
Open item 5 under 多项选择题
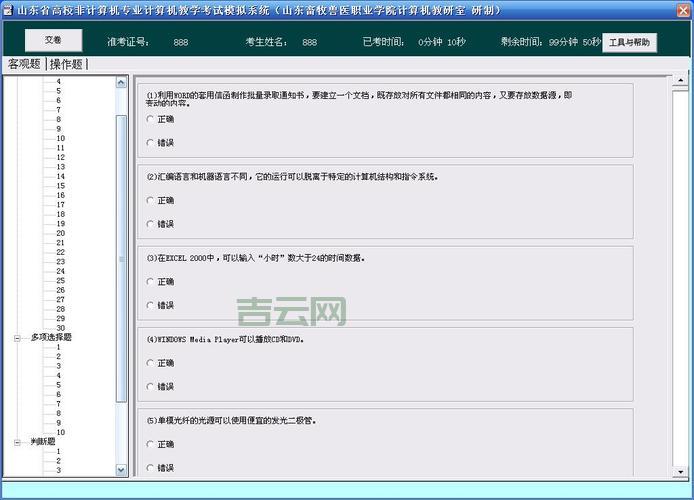(58, 385)
